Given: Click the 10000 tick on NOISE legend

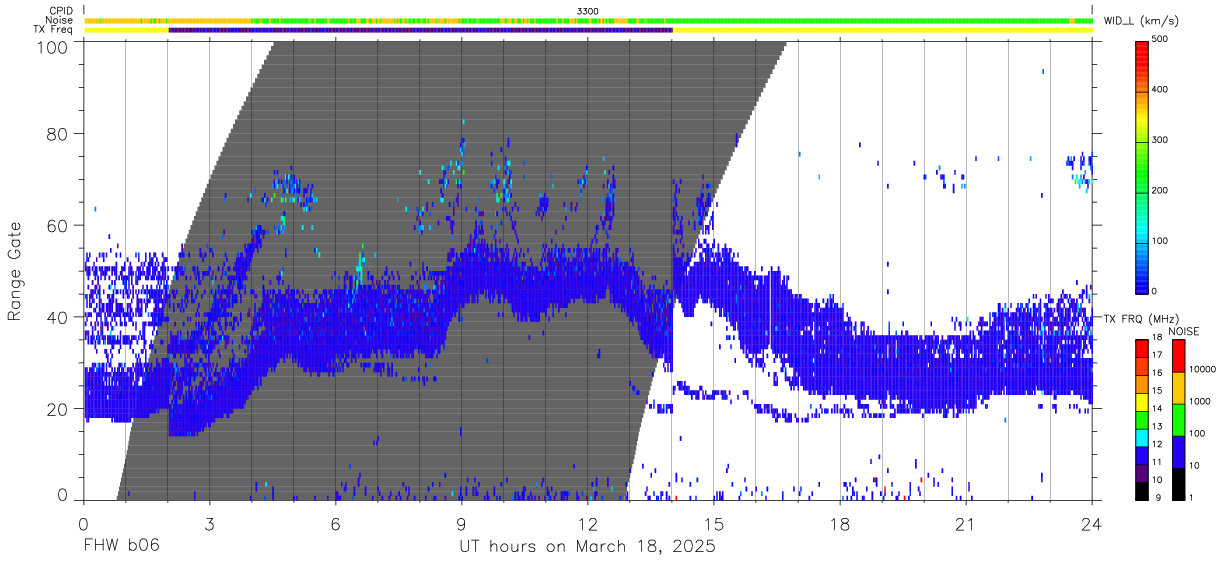Looking at the screenshot, I should [x=1203, y=371].
